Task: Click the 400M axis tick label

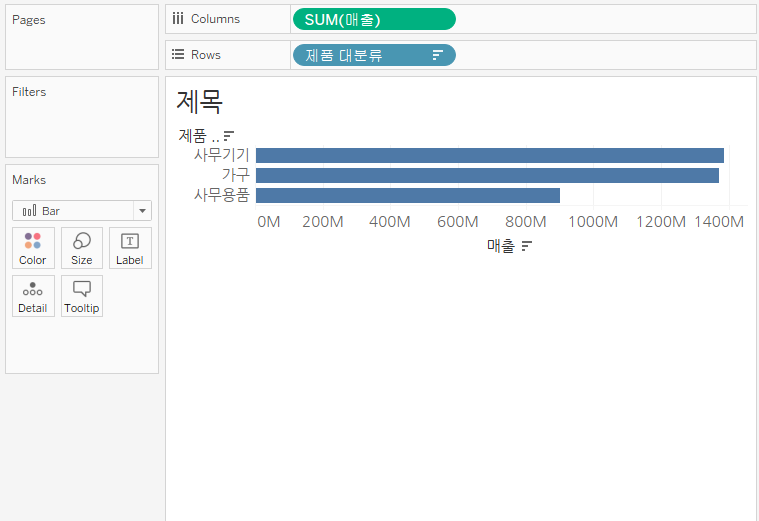Action: [x=390, y=222]
